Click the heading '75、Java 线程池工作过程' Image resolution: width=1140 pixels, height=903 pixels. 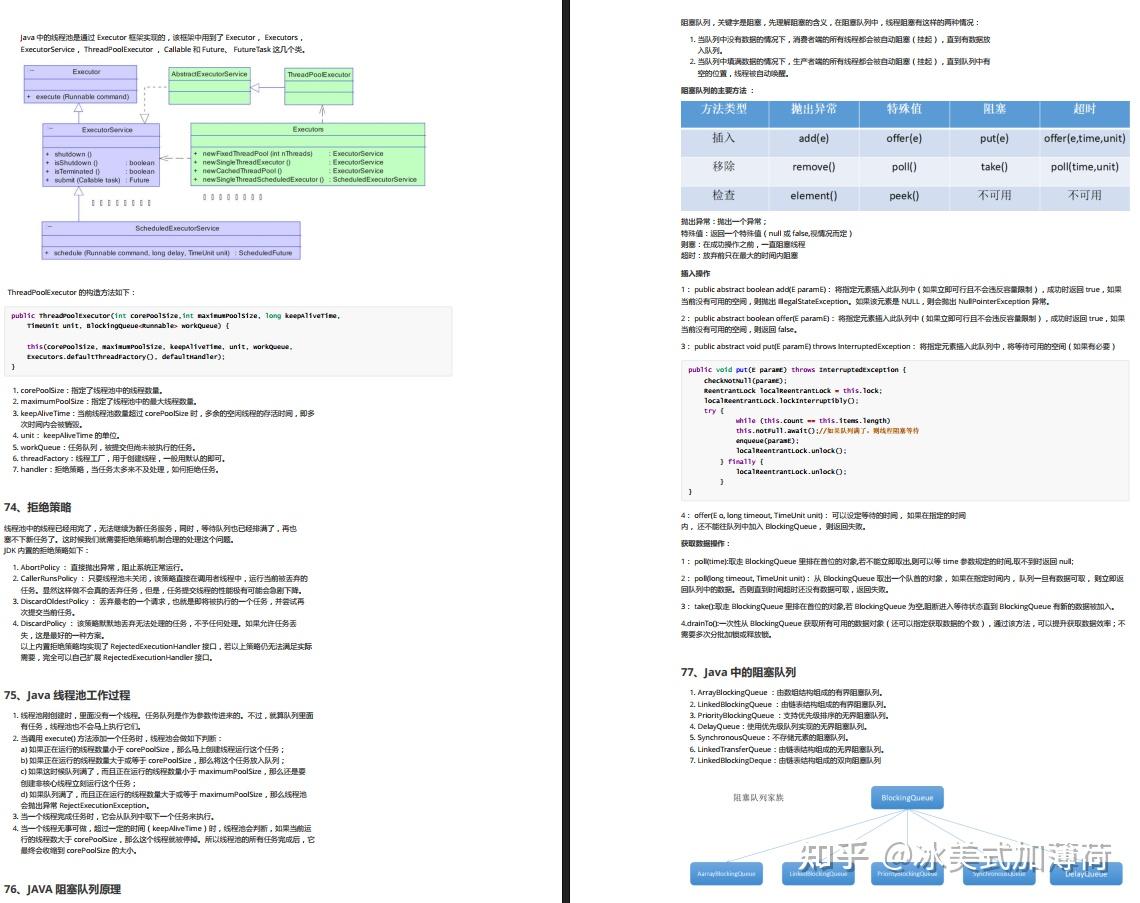pos(67,696)
